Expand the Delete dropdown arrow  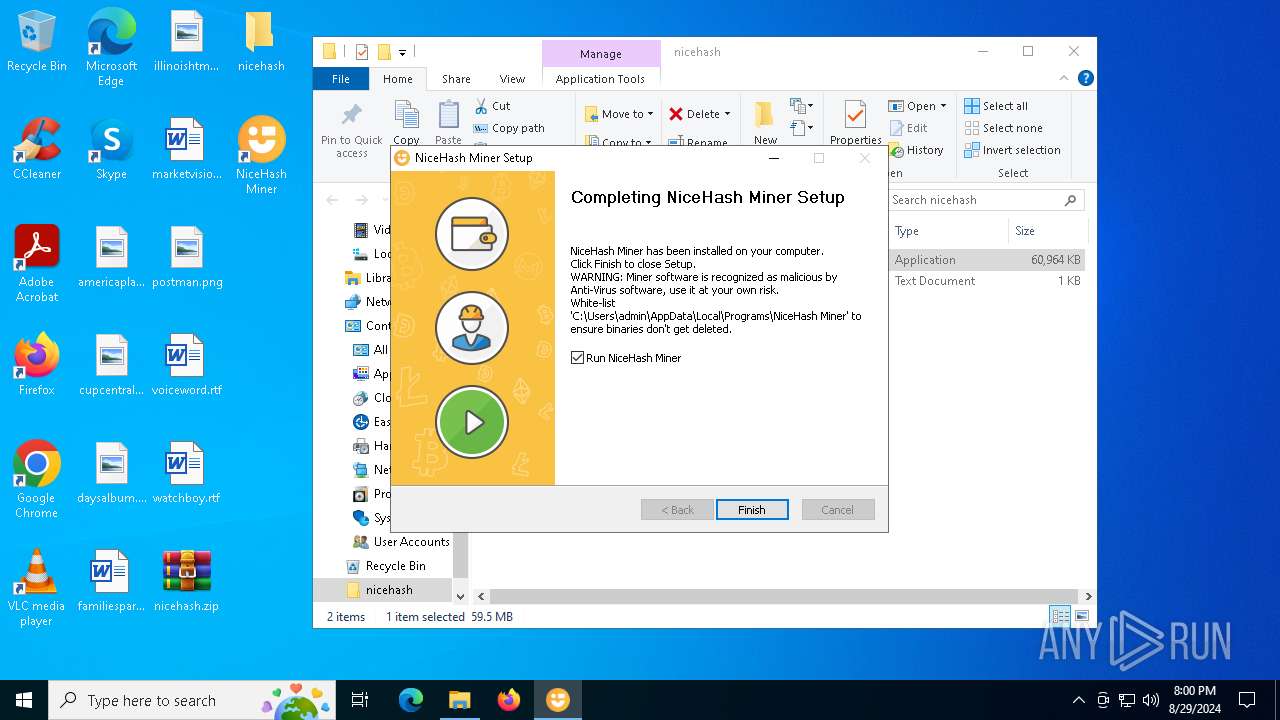pyautogui.click(x=727, y=114)
